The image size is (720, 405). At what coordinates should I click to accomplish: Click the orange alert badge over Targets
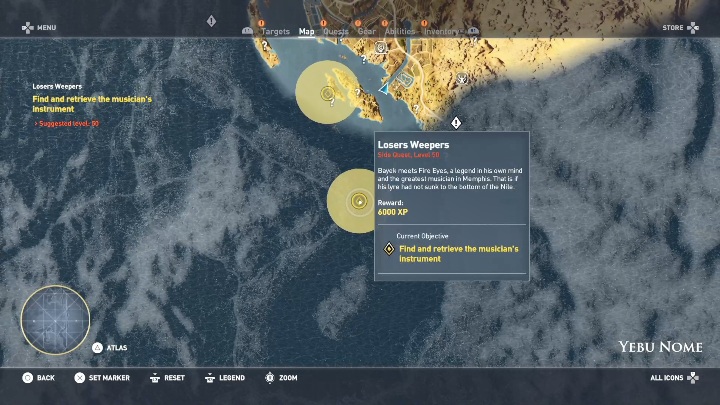coord(261,23)
